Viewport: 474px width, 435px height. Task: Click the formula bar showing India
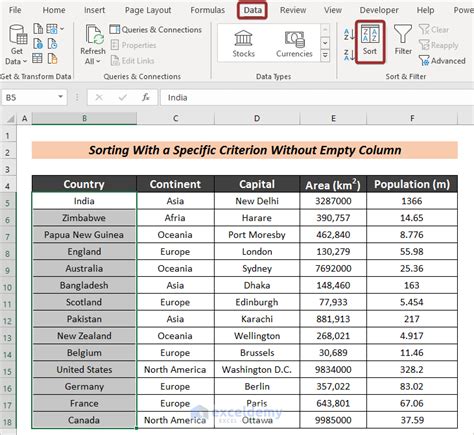tap(317, 97)
